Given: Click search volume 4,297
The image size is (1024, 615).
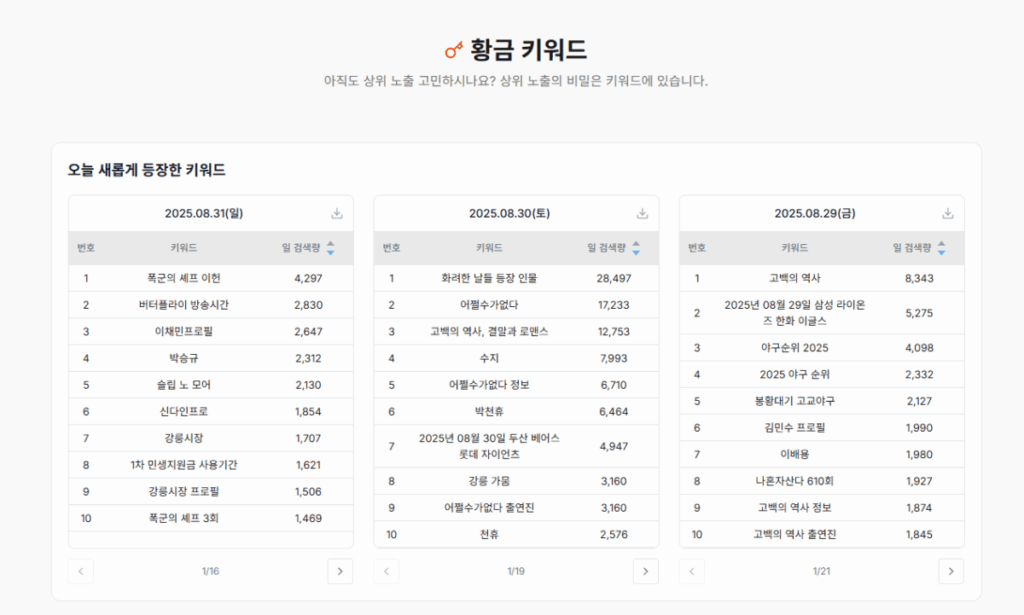Looking at the screenshot, I should coord(308,278).
